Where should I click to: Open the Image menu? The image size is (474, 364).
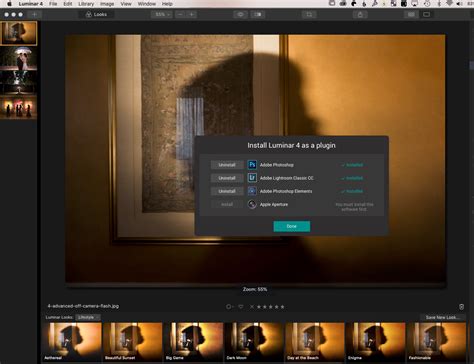tap(107, 4)
